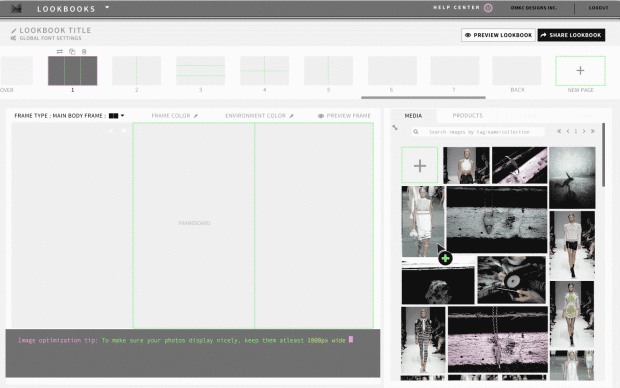The image size is (620, 388).
Task: Select the dark image with rock object
Action: click(x=438, y=282)
